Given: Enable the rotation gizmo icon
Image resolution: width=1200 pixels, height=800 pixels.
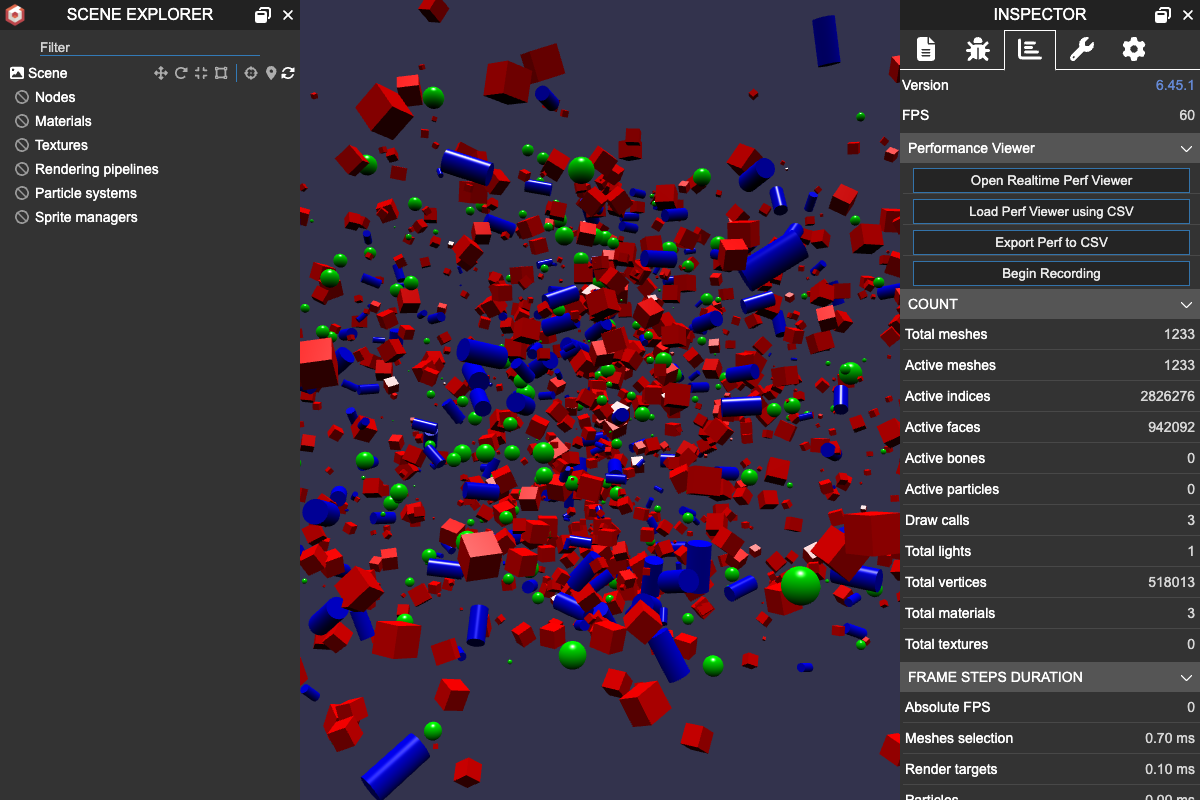Looking at the screenshot, I should click(x=181, y=73).
